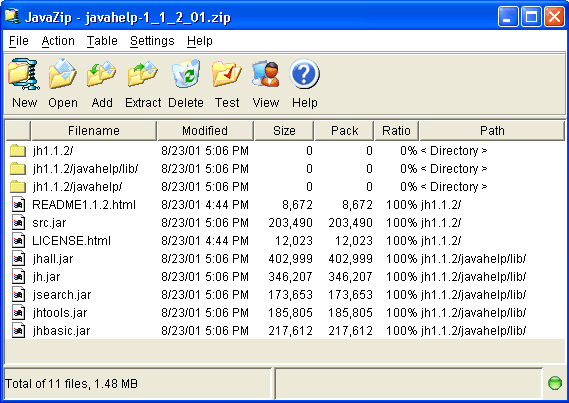
Task: Sort by the Size column header
Action: pyautogui.click(x=284, y=131)
